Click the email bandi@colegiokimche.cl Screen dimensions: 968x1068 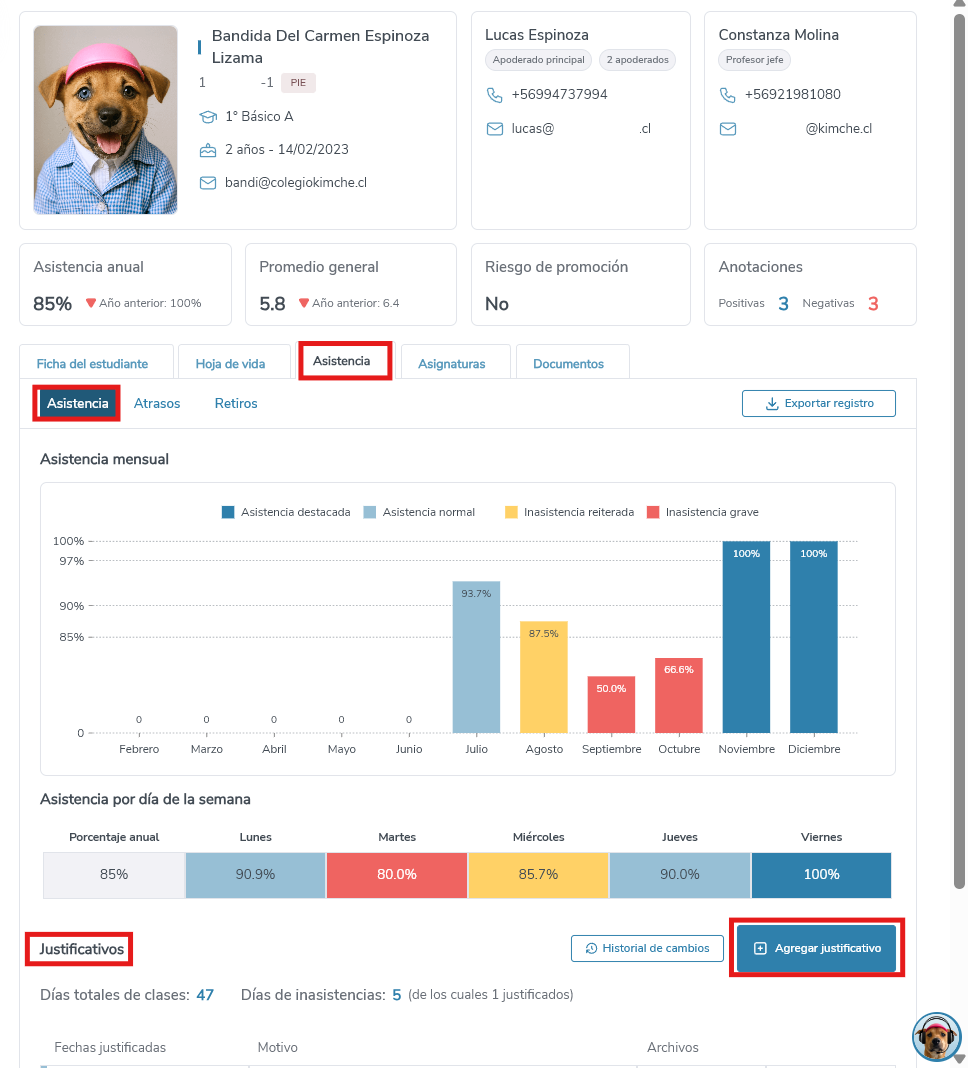point(296,183)
